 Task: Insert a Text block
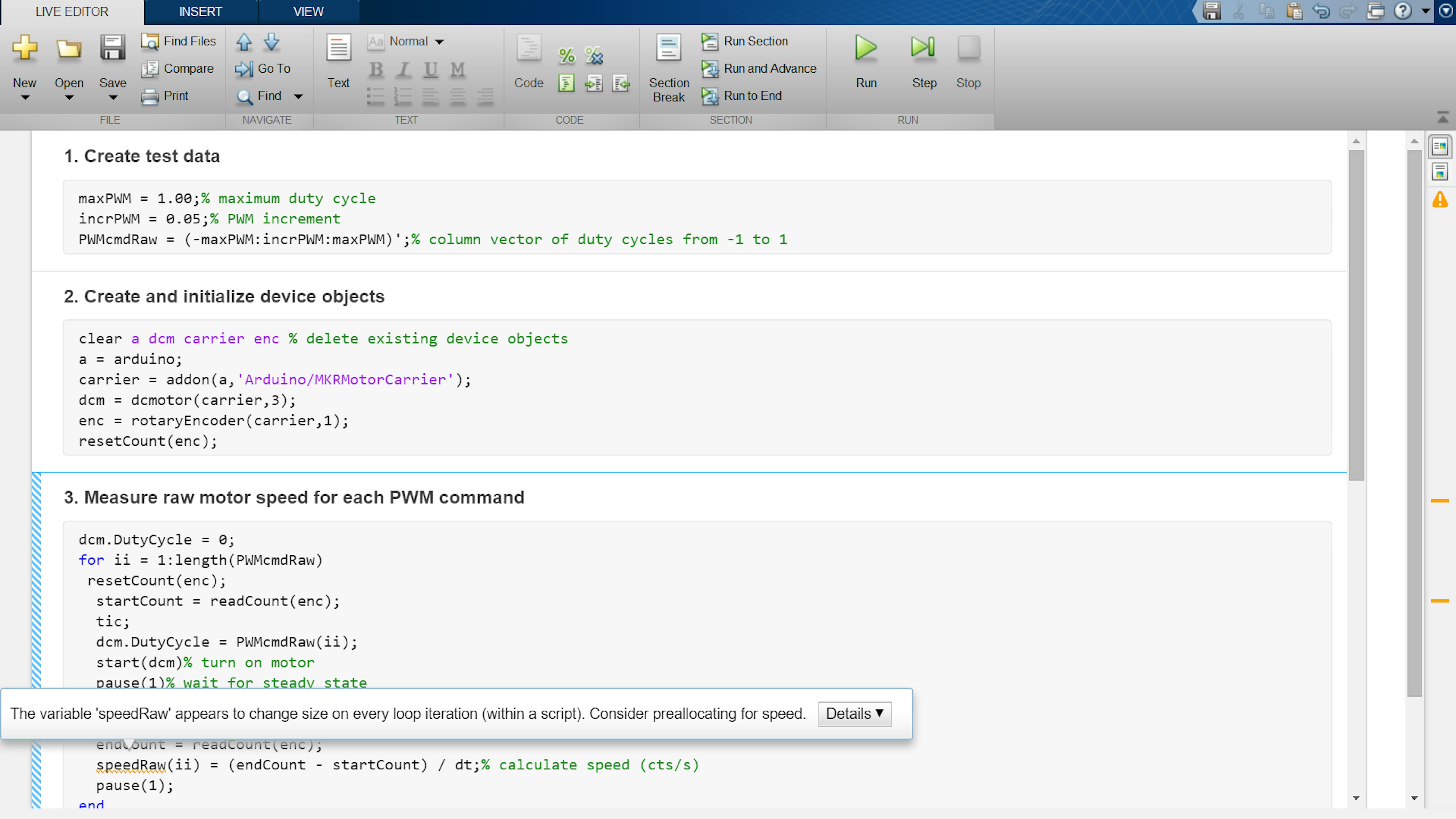pos(339,61)
